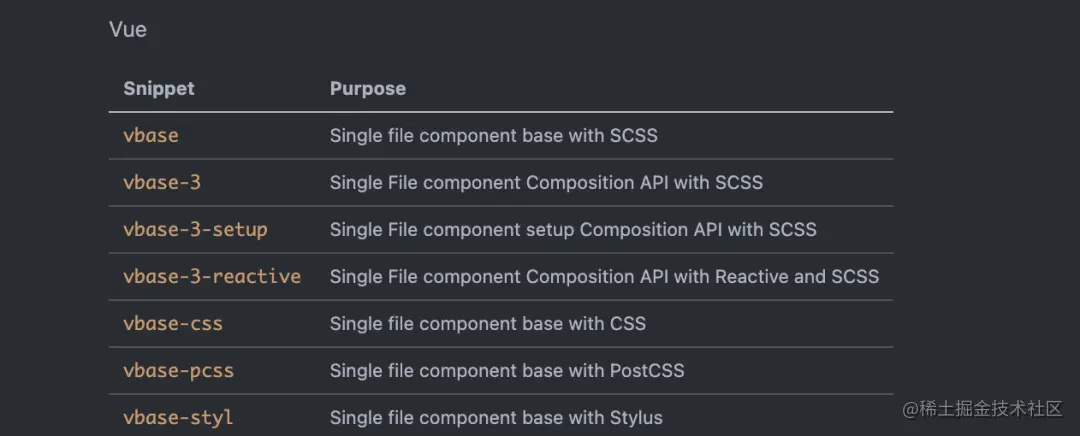Viewport: 1080px width, 436px height.
Task: Click the Purpose column header
Action: pos(368,89)
